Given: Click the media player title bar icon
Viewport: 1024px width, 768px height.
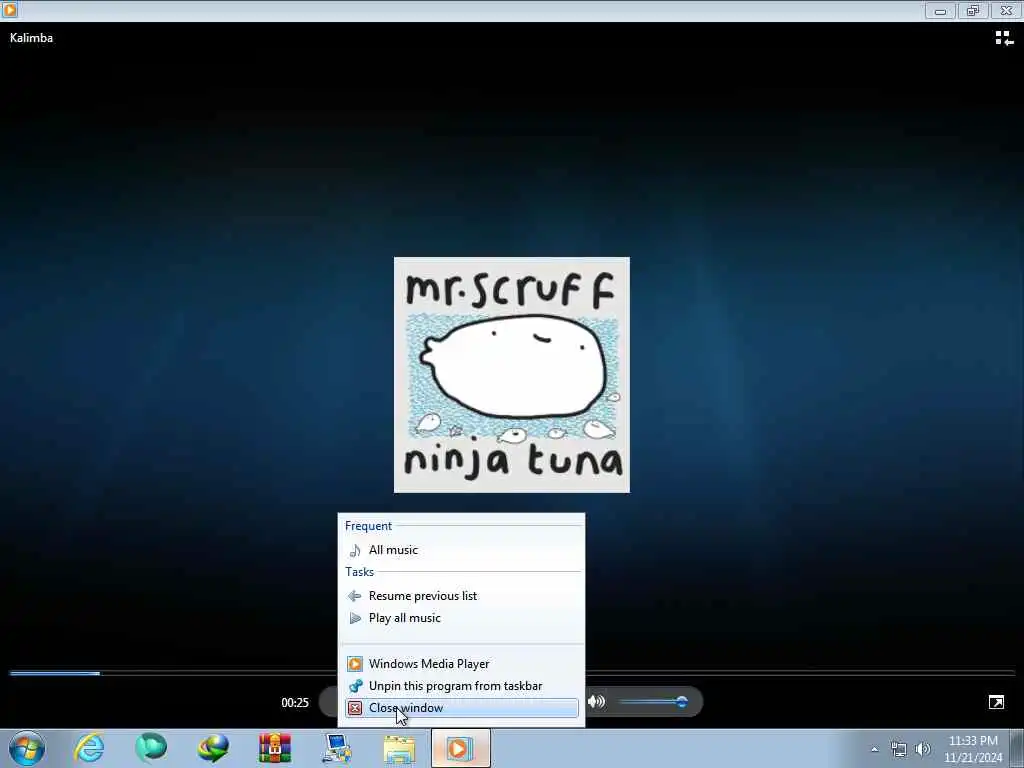Looking at the screenshot, I should (9, 10).
